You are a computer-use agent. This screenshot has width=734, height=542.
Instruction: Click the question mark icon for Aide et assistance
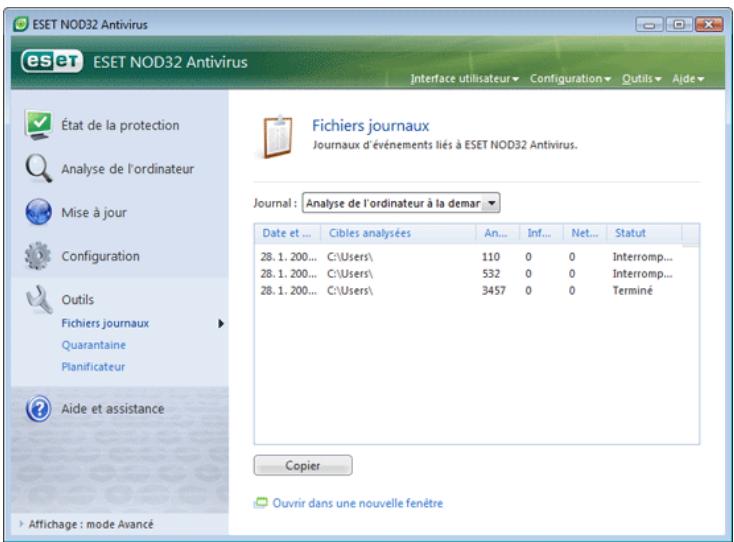pos(38,409)
